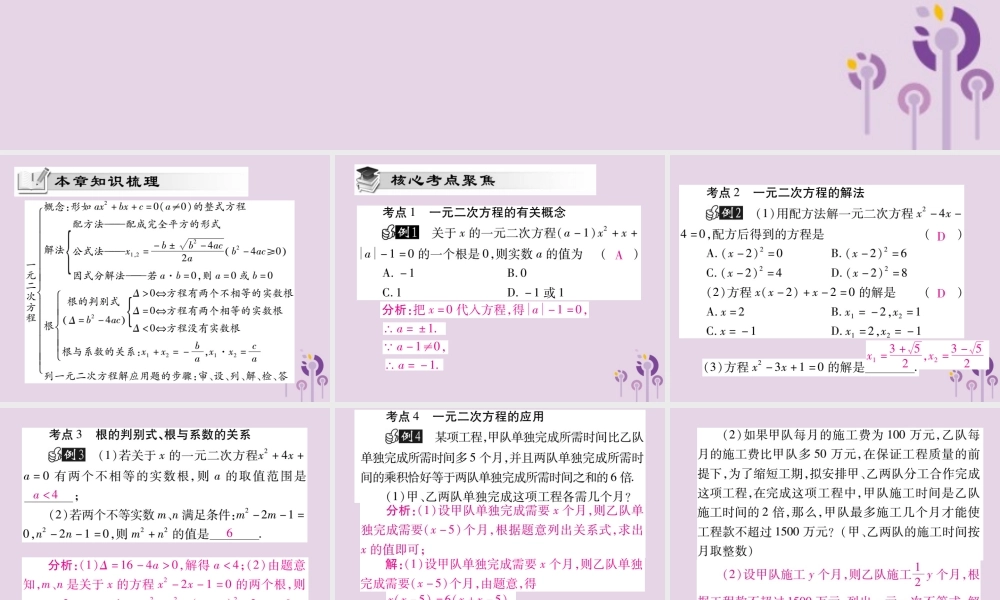Viewport: 1000px width, 600px height.
Task: Click the heading 考点 4 一元二次方程的应用
Action: click(465, 416)
